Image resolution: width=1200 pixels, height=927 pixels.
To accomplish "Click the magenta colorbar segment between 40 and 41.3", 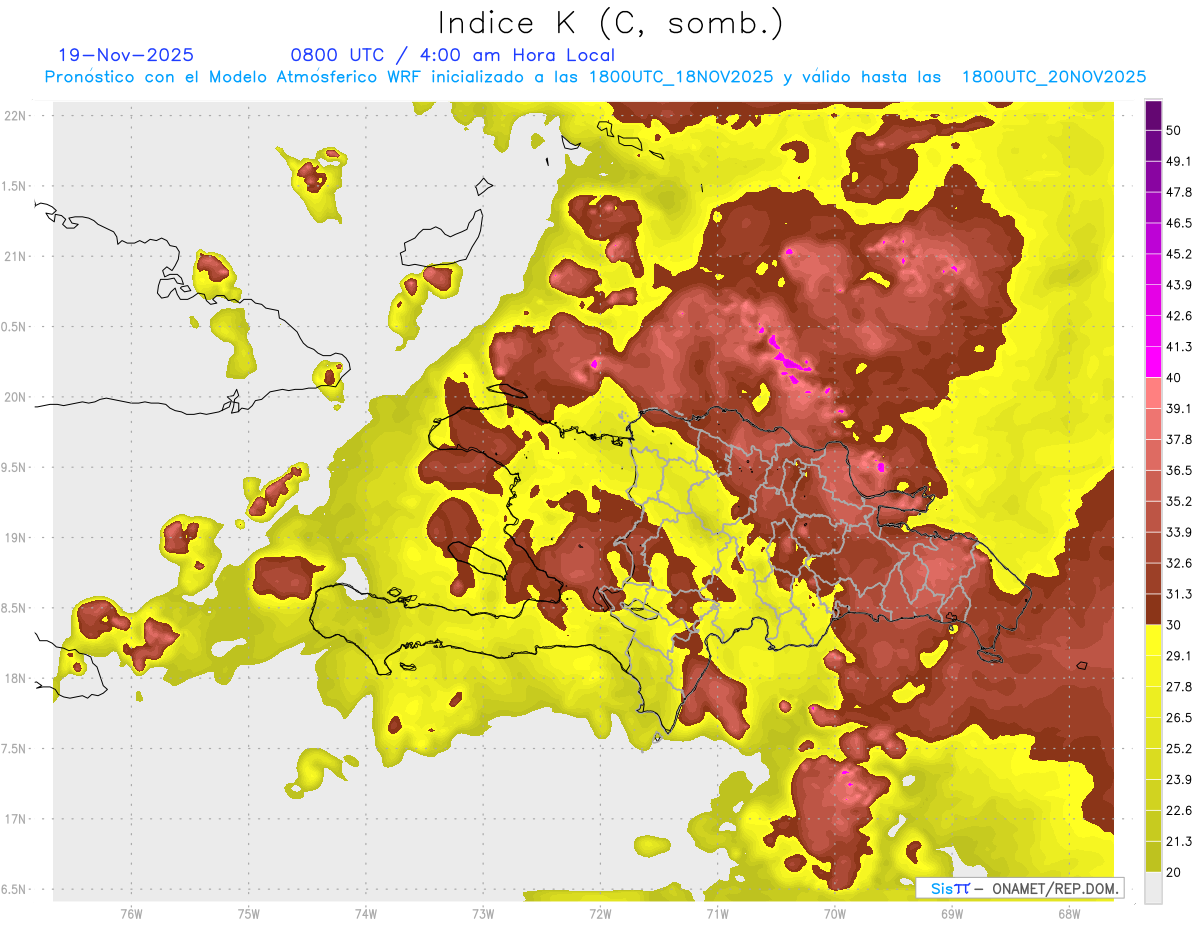I will click(1153, 362).
